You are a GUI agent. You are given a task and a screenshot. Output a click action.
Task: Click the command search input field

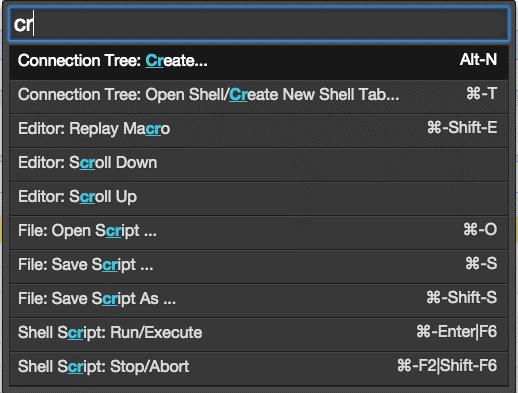[x=259, y=24]
